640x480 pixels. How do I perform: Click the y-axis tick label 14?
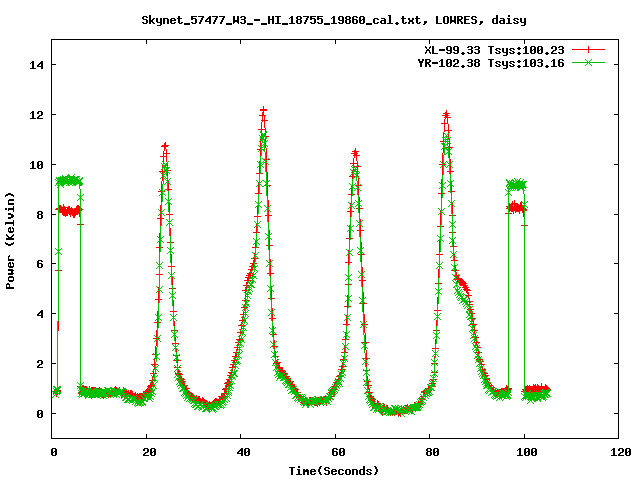pyautogui.click(x=35, y=65)
